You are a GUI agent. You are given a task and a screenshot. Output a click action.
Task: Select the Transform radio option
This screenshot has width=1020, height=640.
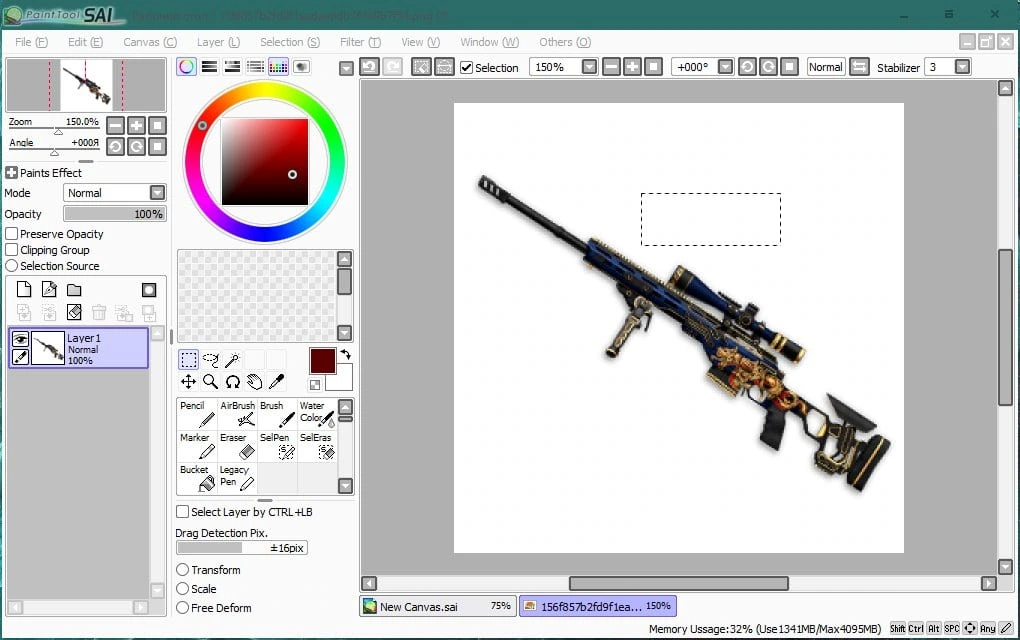coord(183,570)
